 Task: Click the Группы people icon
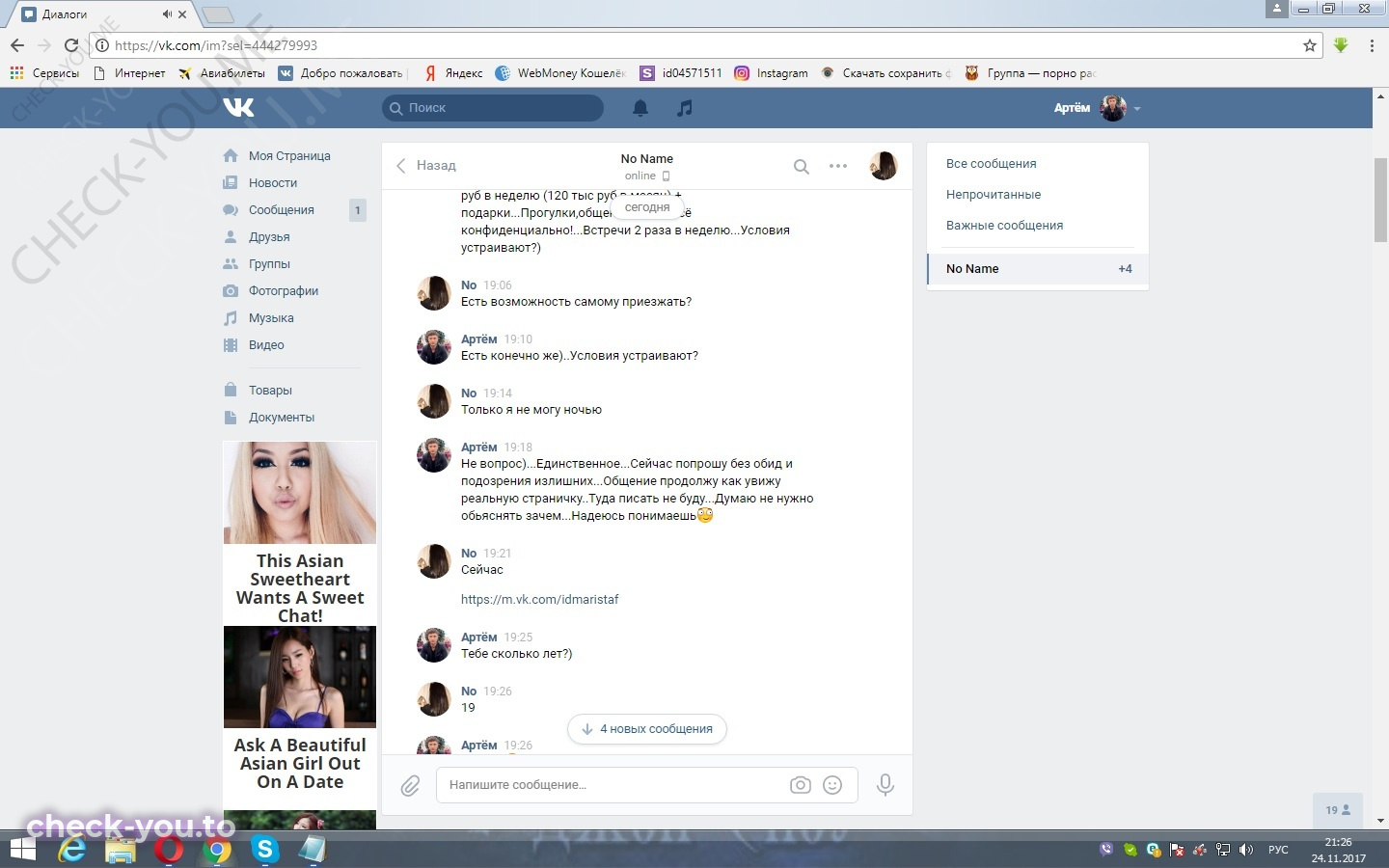coord(231,263)
